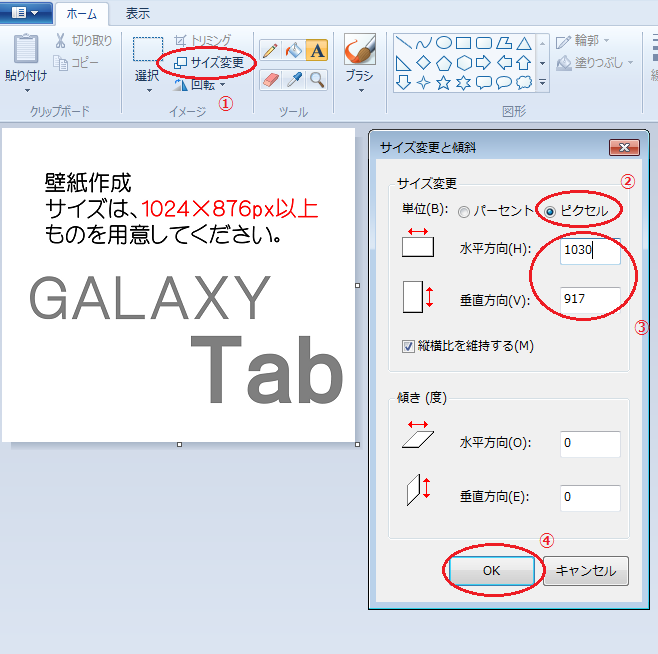Choose the Hexagon shape
658x654 pixels.
[x=463, y=63]
